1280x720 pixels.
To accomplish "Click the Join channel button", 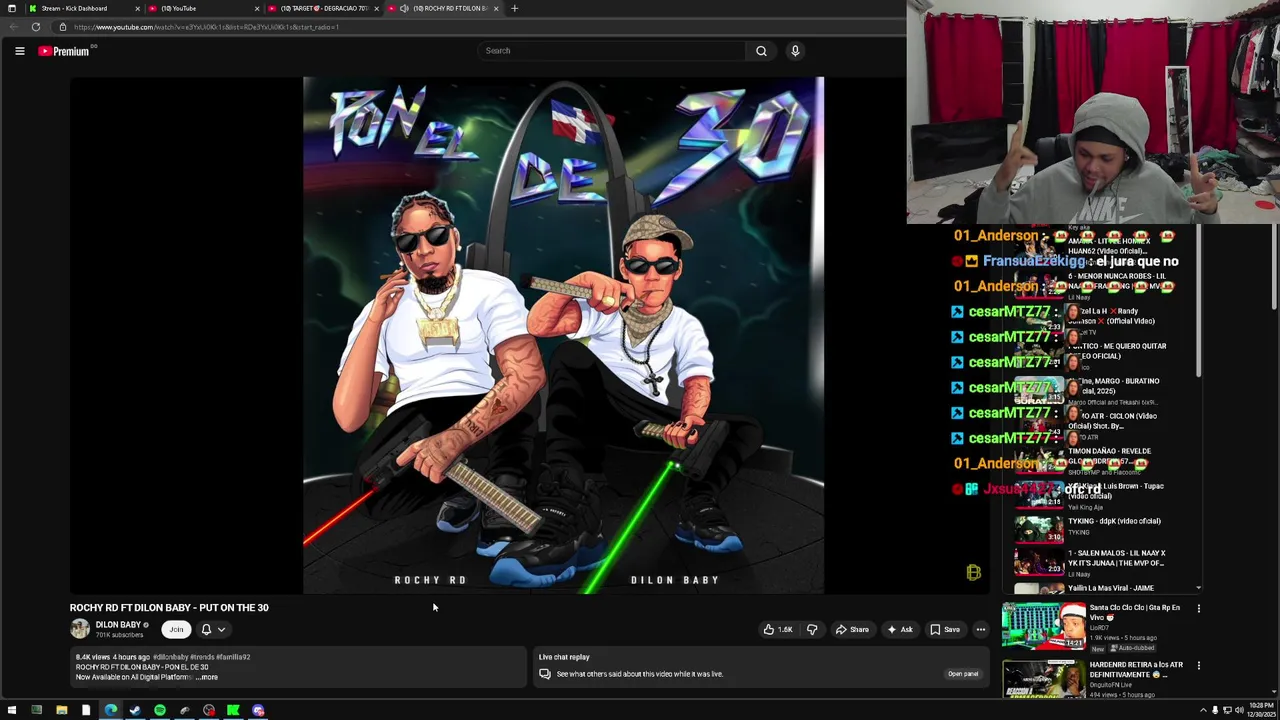I will click(176, 630).
